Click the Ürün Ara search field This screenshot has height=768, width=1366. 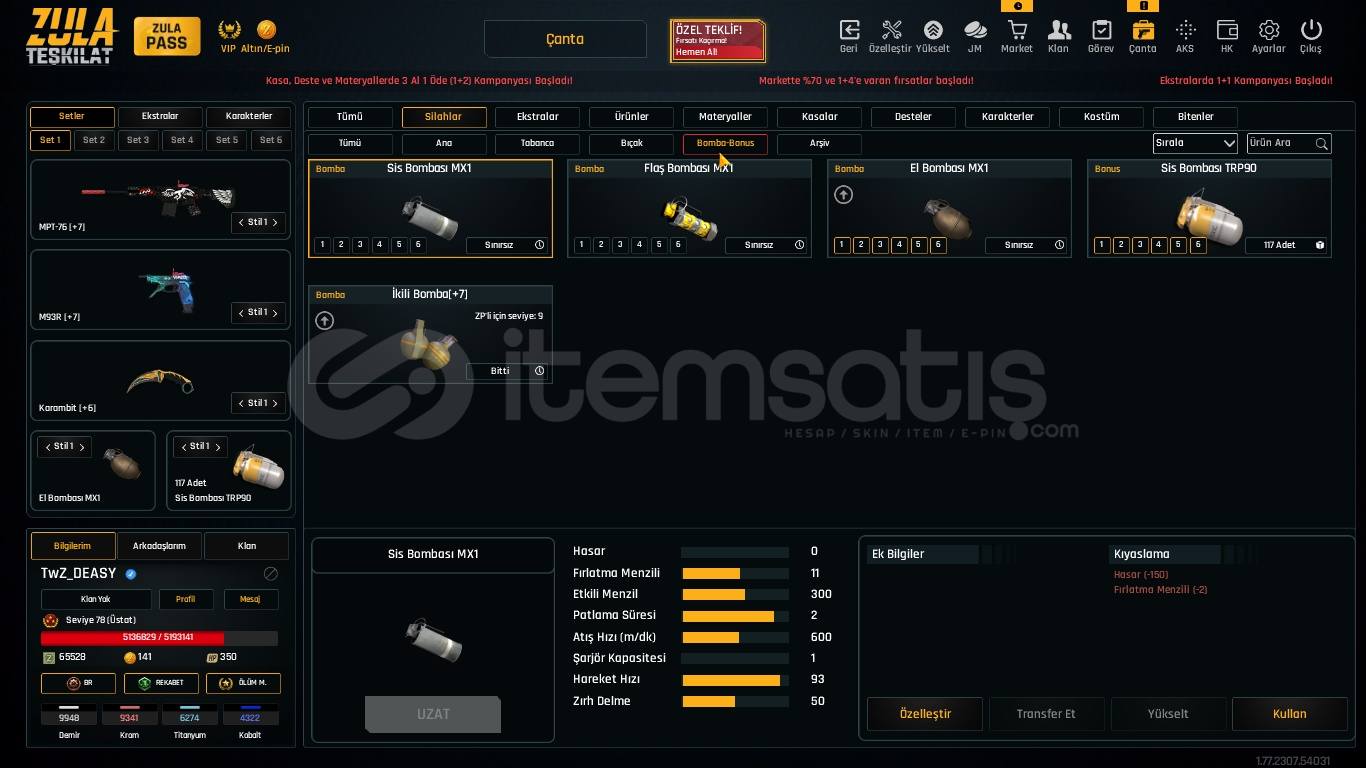click(1289, 143)
